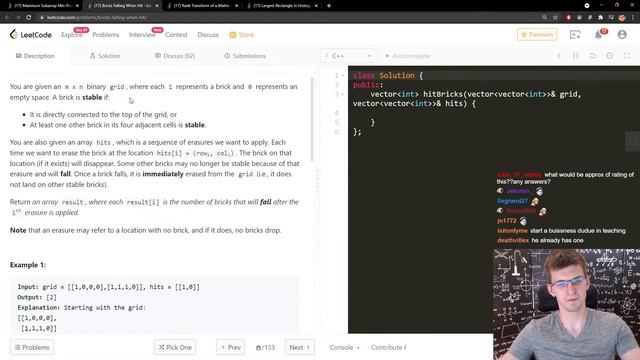Click the panel divider drag handle
The width and height of the screenshot is (640, 360).
click(317, 181)
